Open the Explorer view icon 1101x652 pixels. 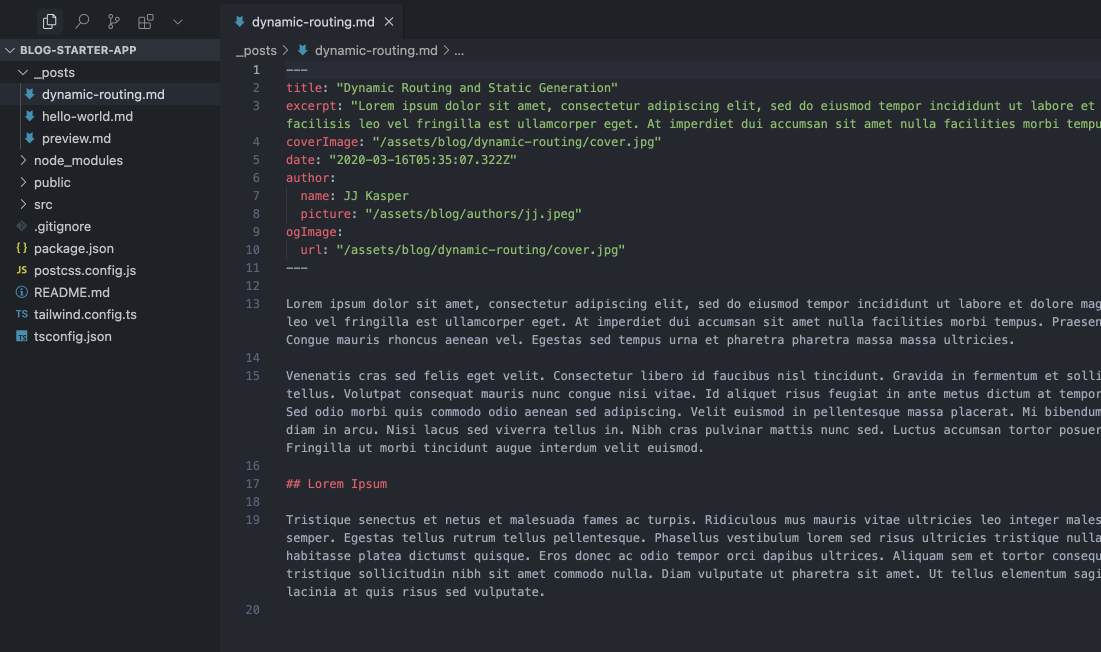49,21
